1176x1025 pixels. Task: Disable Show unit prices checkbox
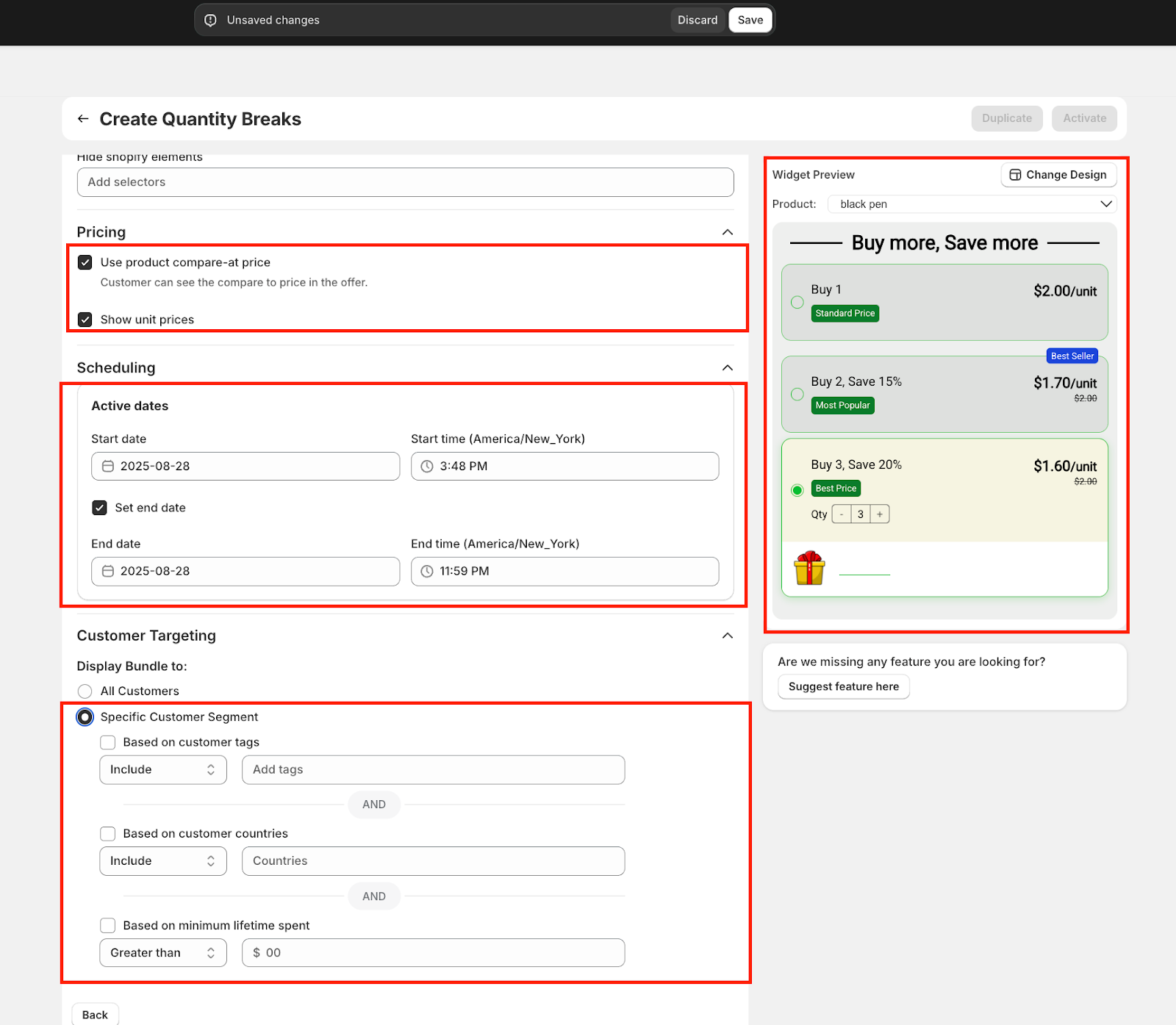(x=85, y=320)
